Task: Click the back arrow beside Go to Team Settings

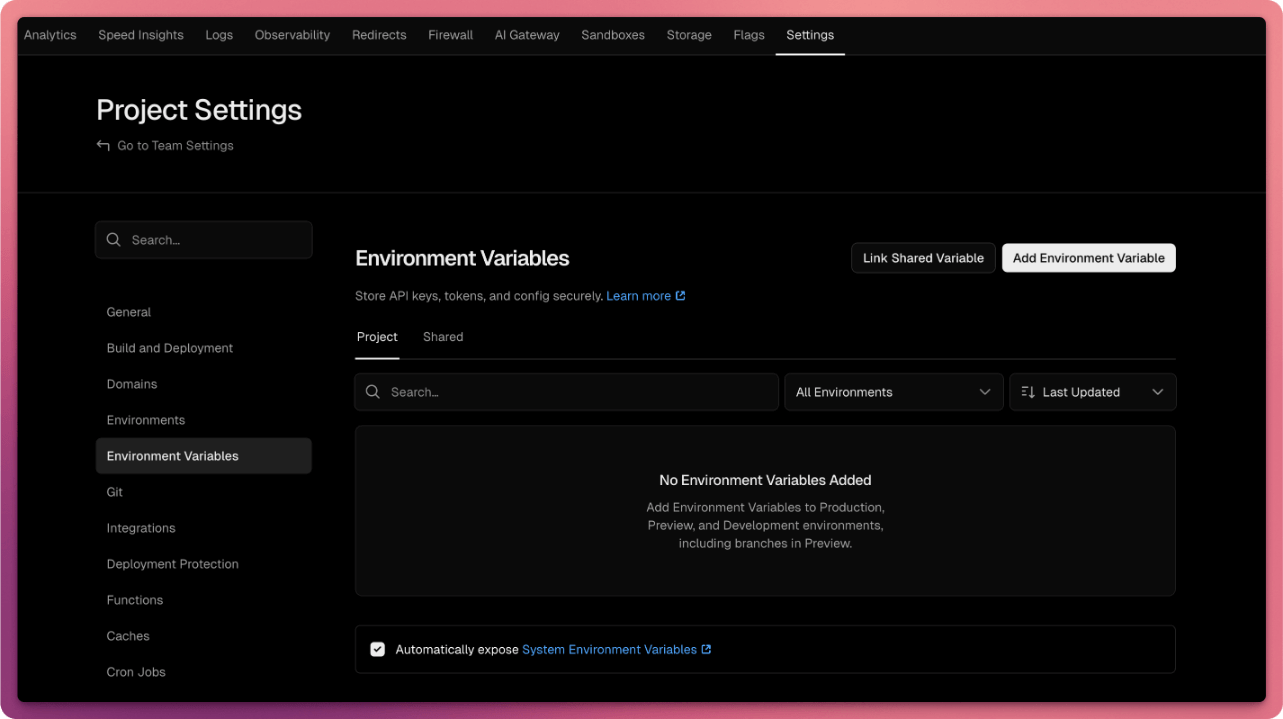Action: pyautogui.click(x=103, y=145)
